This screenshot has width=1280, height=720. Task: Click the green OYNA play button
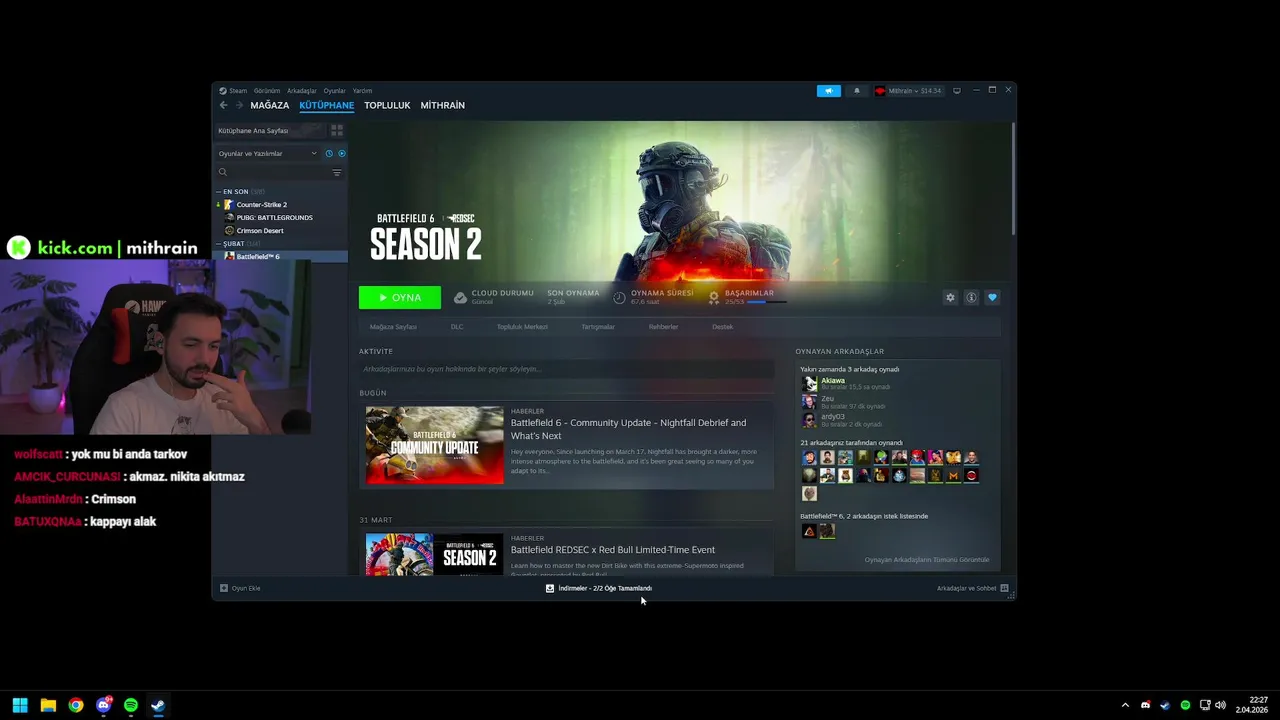pos(400,297)
